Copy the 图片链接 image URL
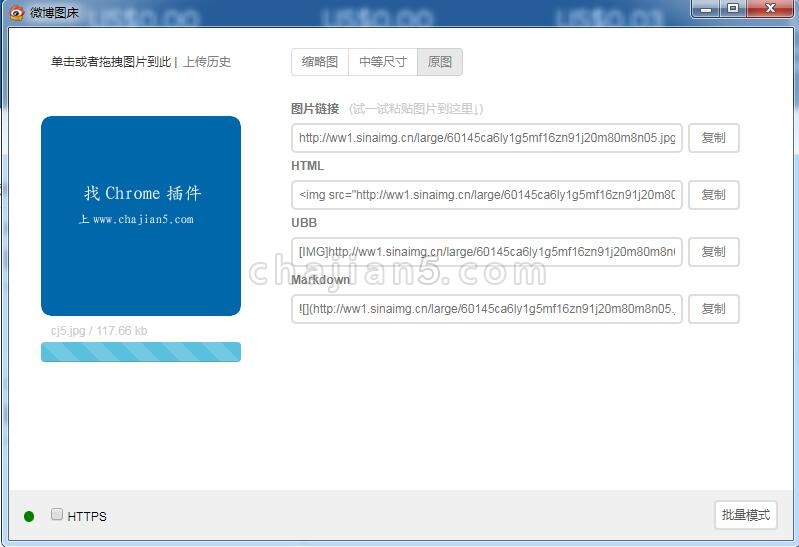Screen dimensions: 799x547 coord(713,138)
